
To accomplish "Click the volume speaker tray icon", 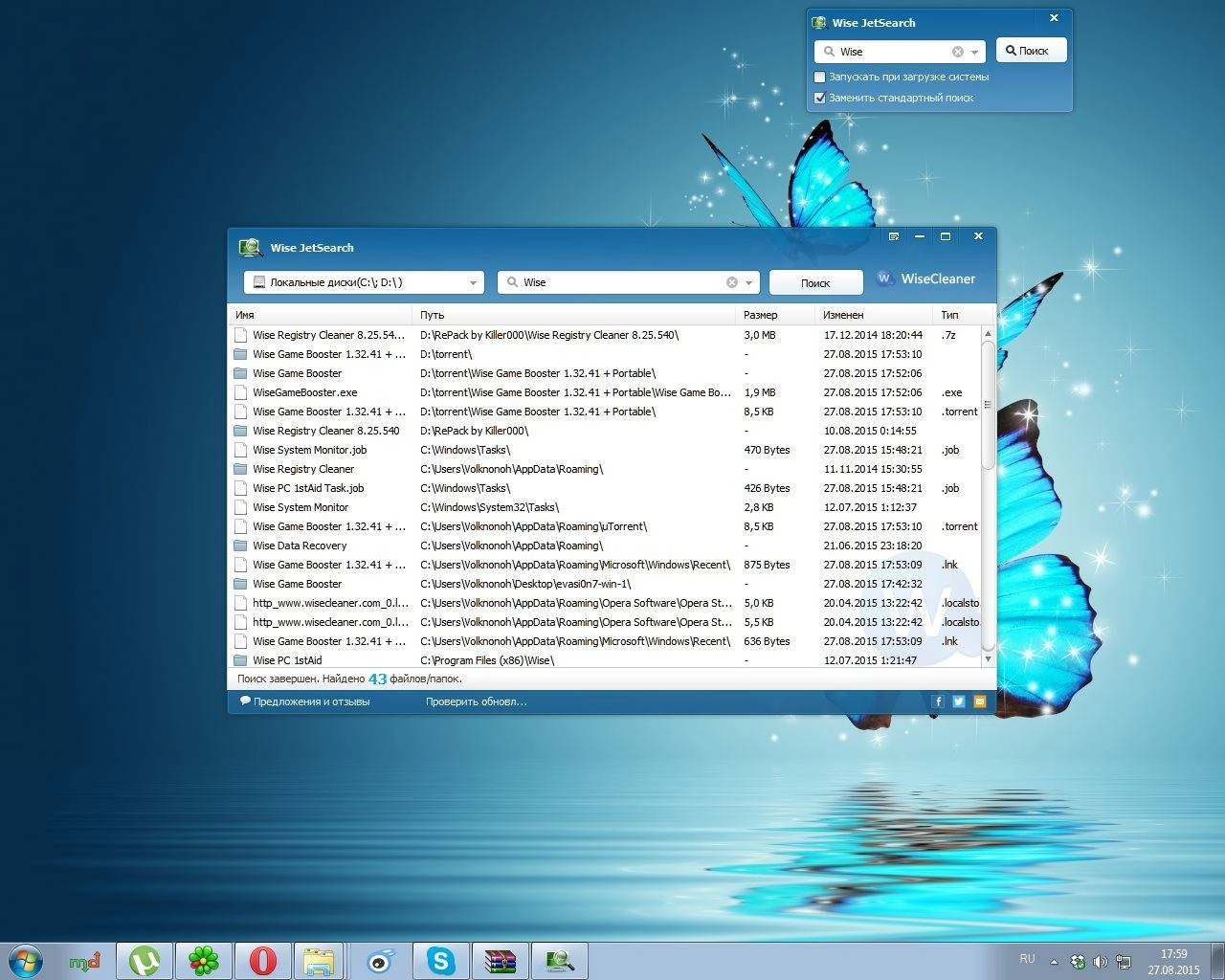I will pos(1101,962).
